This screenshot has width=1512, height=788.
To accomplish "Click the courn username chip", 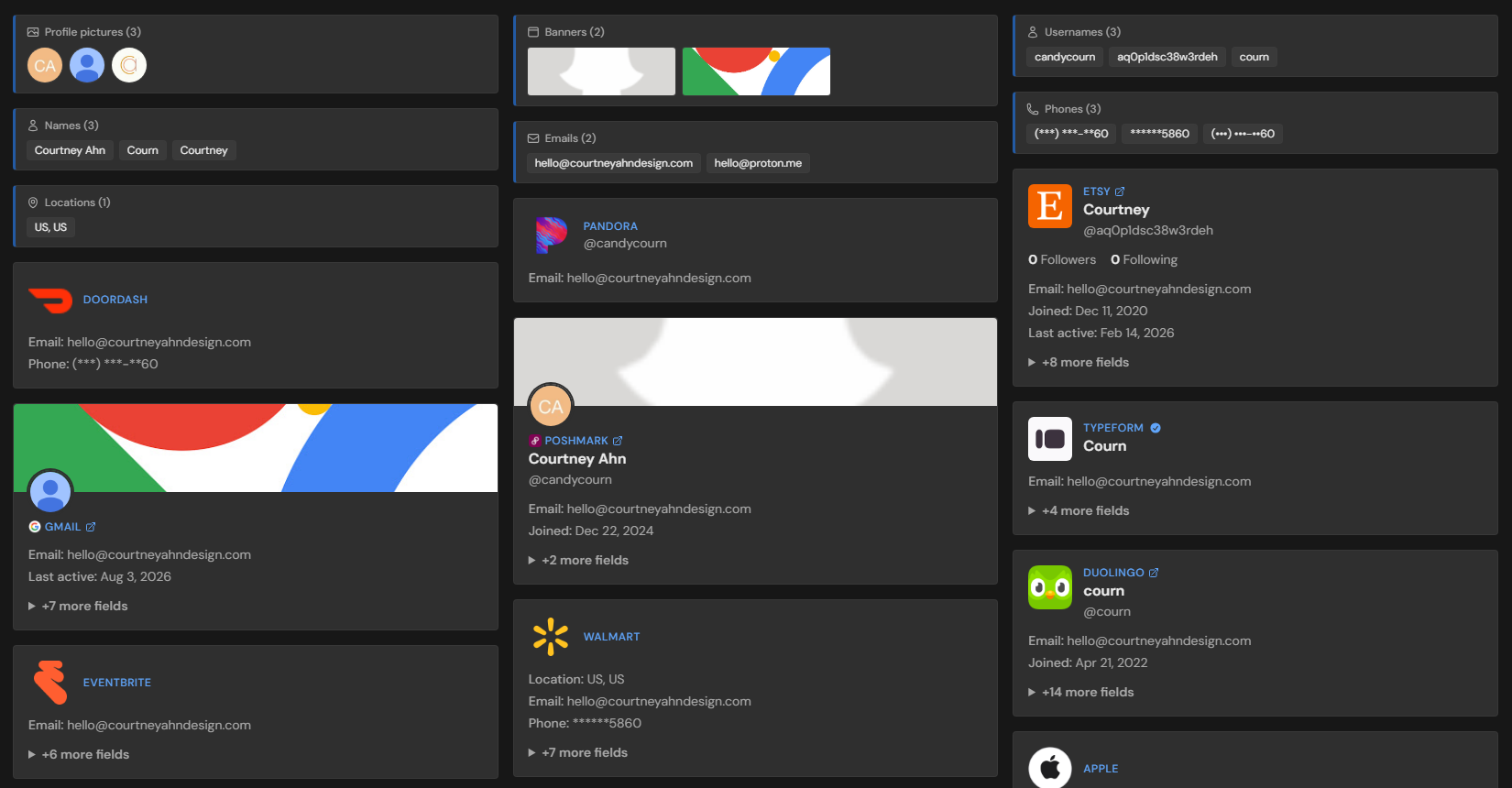I will tap(1255, 57).
